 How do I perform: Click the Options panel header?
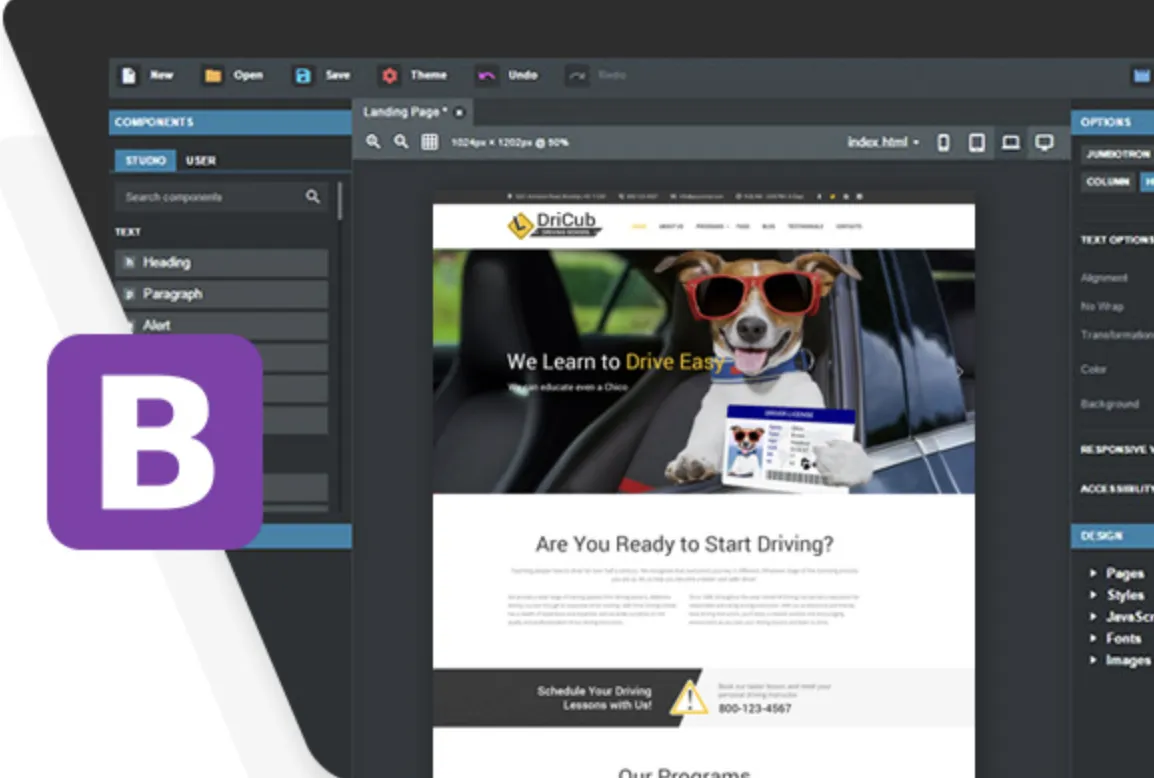point(1112,122)
